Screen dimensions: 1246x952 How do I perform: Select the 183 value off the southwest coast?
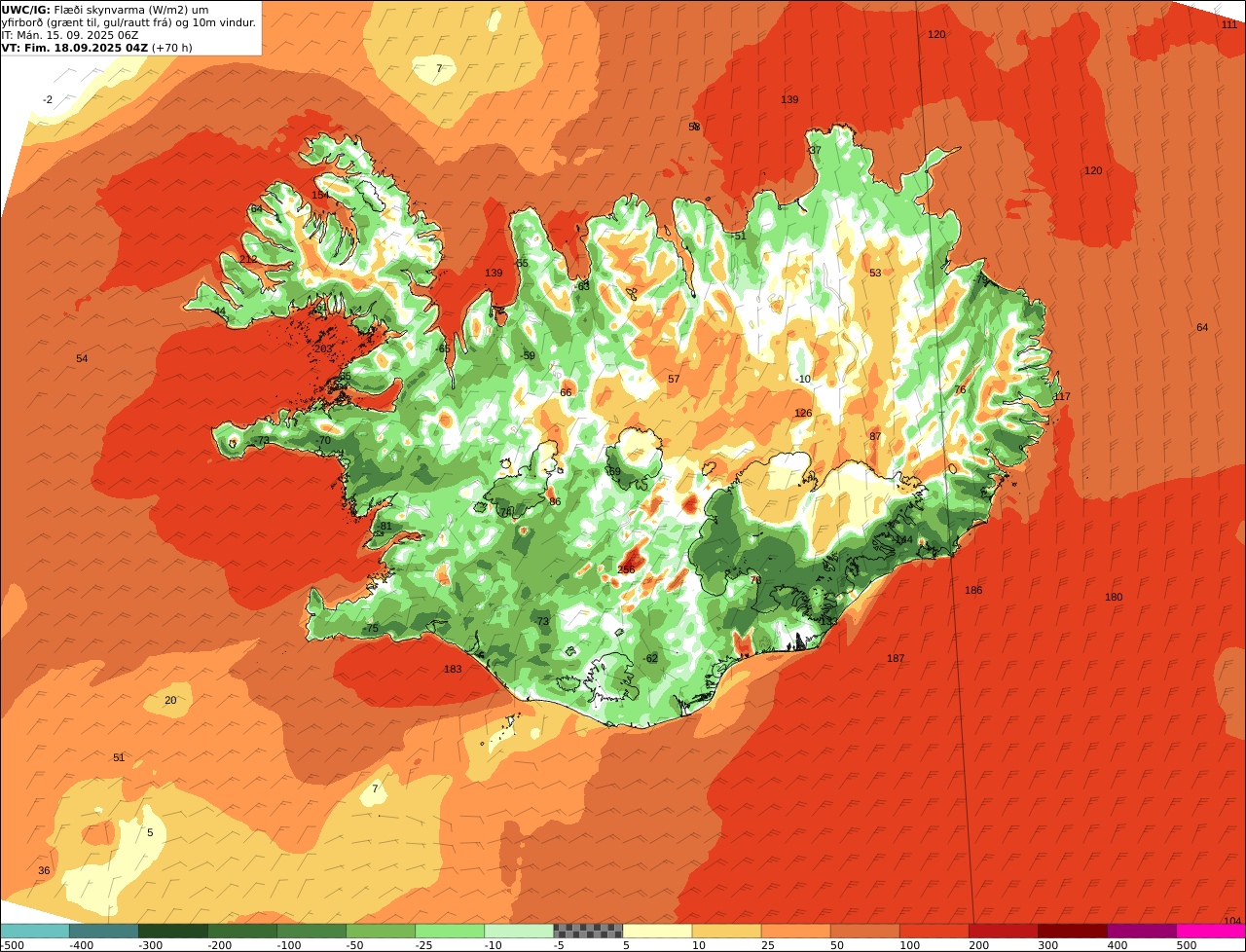[453, 669]
